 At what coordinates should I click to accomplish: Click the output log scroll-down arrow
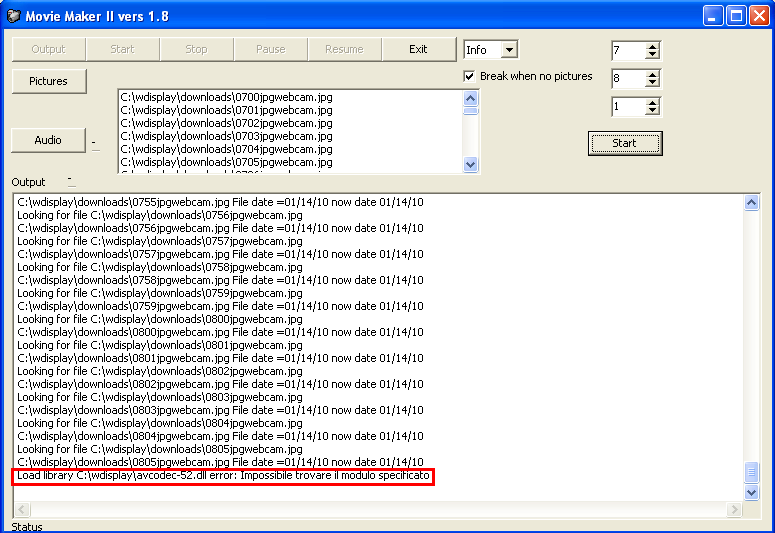(751, 492)
